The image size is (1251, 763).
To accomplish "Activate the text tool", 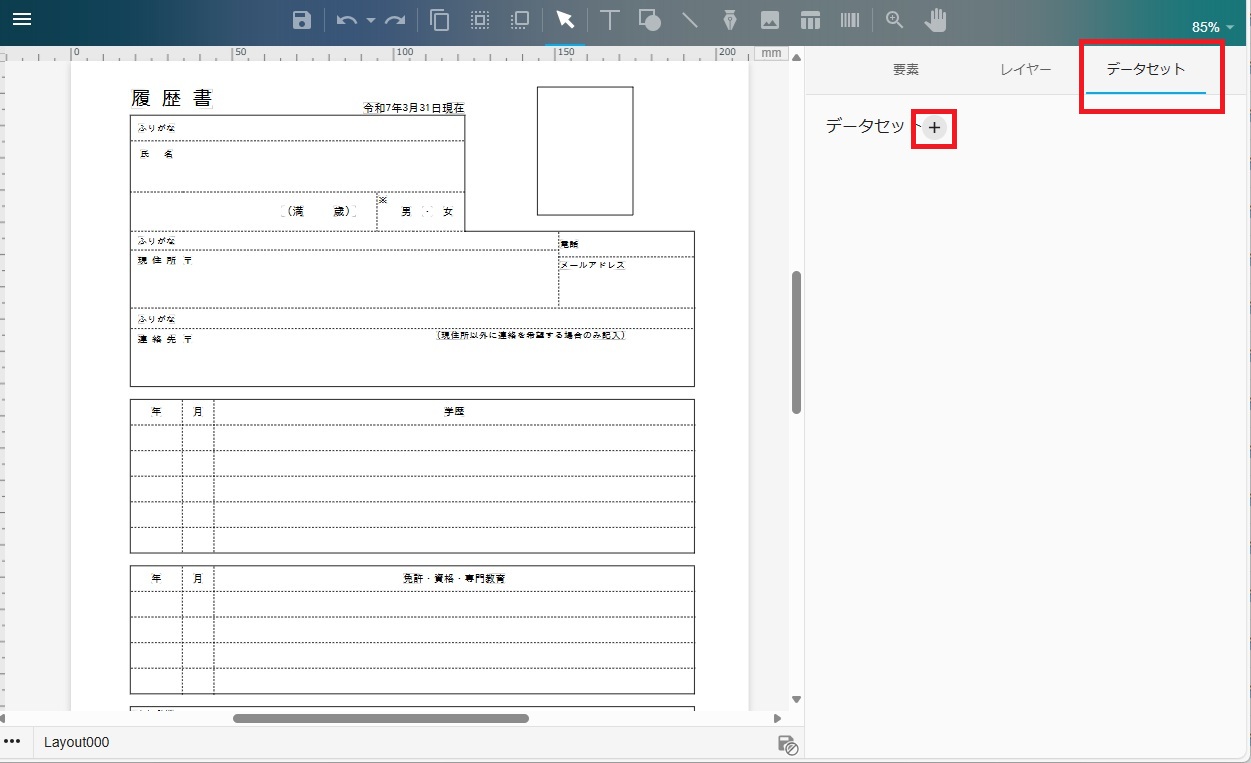I will [x=610, y=20].
